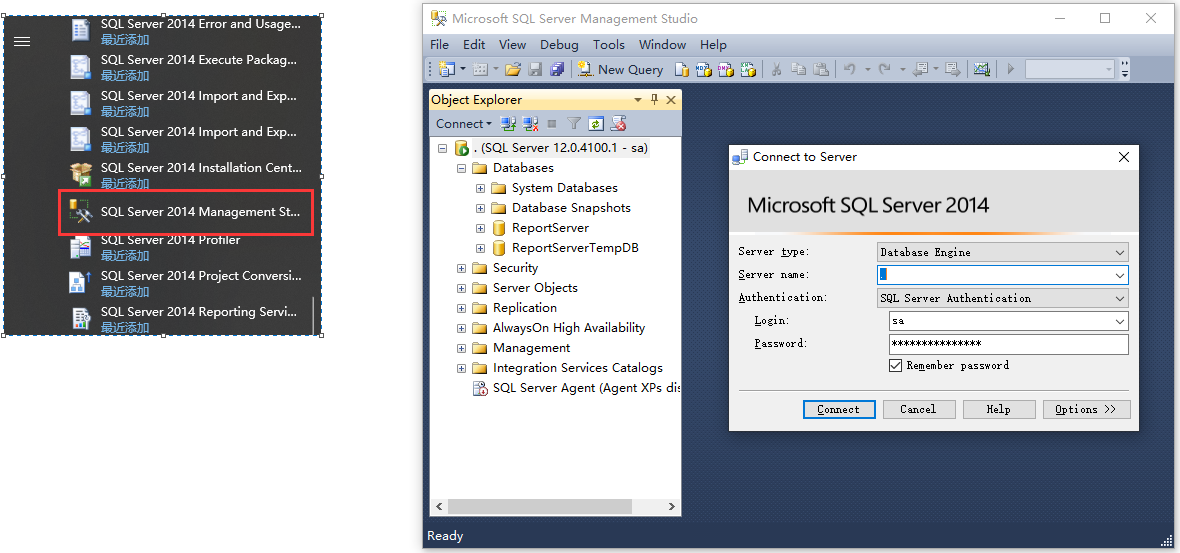Open the Tools menu
The image size is (1180, 553).
click(609, 45)
